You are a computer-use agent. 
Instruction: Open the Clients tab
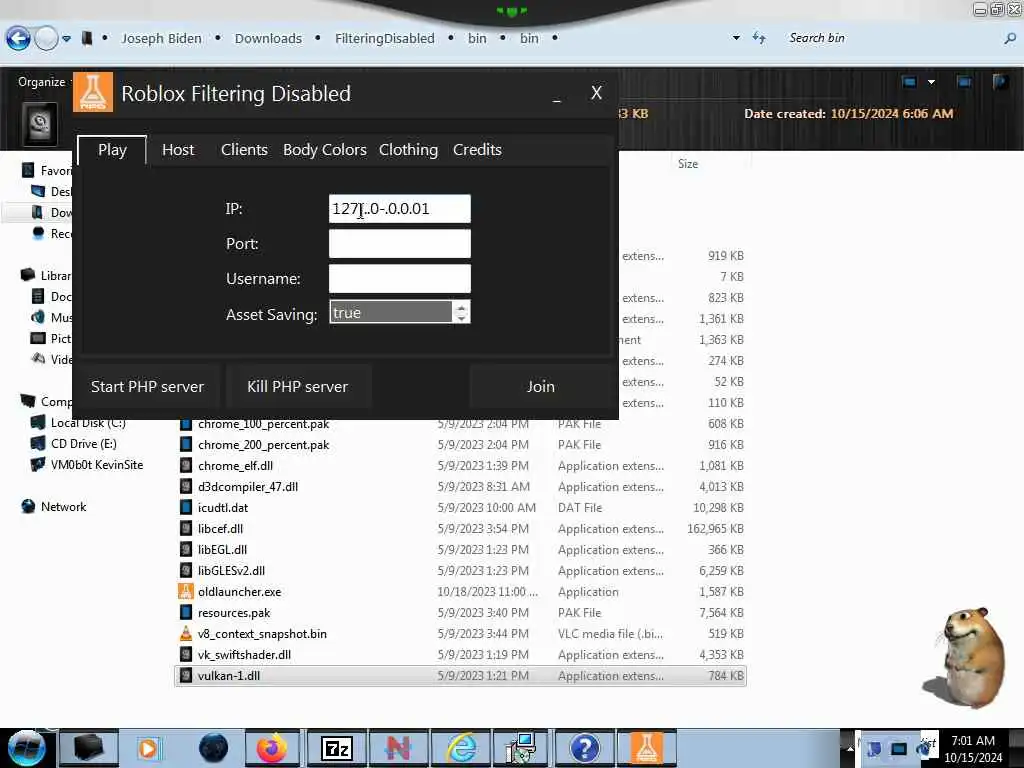point(244,150)
